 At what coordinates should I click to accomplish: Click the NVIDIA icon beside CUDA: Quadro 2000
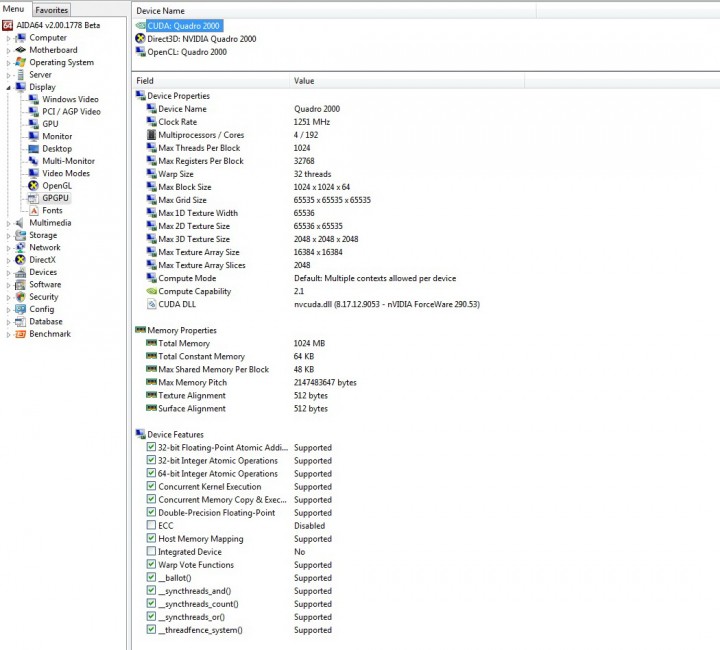[x=141, y=26]
